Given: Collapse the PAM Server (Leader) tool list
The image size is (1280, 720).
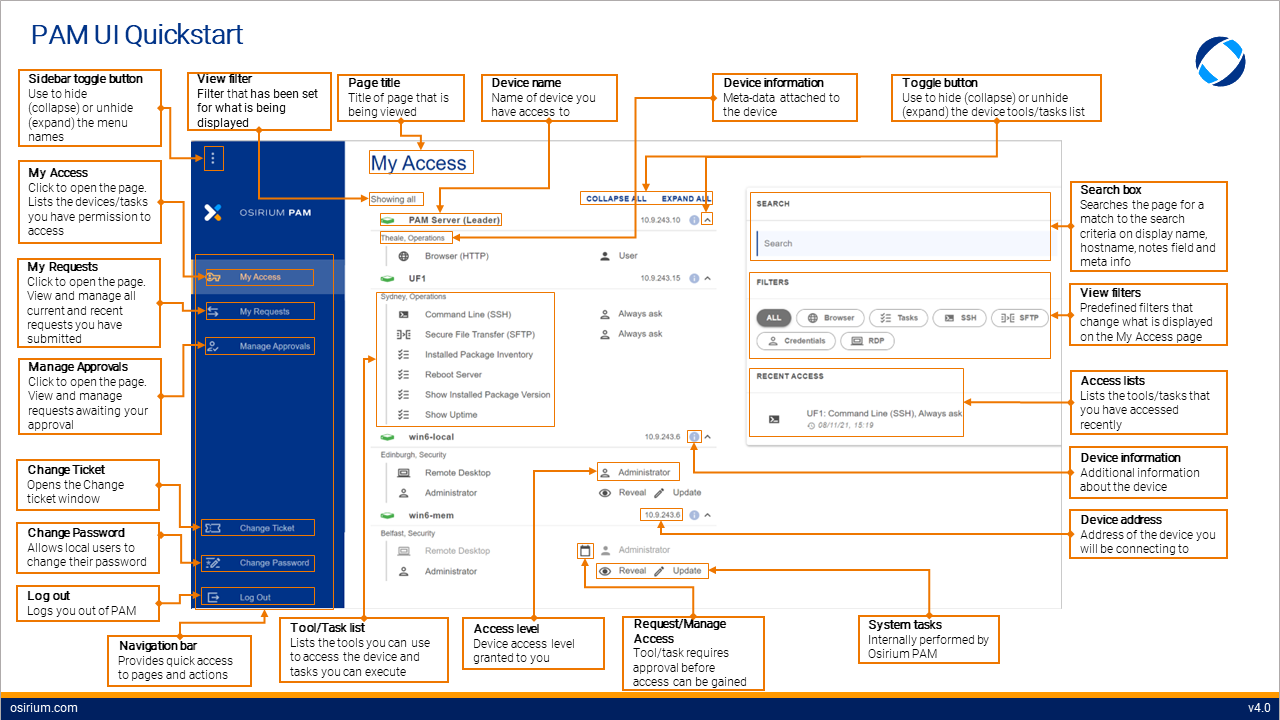Looking at the screenshot, I should pyautogui.click(x=707, y=220).
